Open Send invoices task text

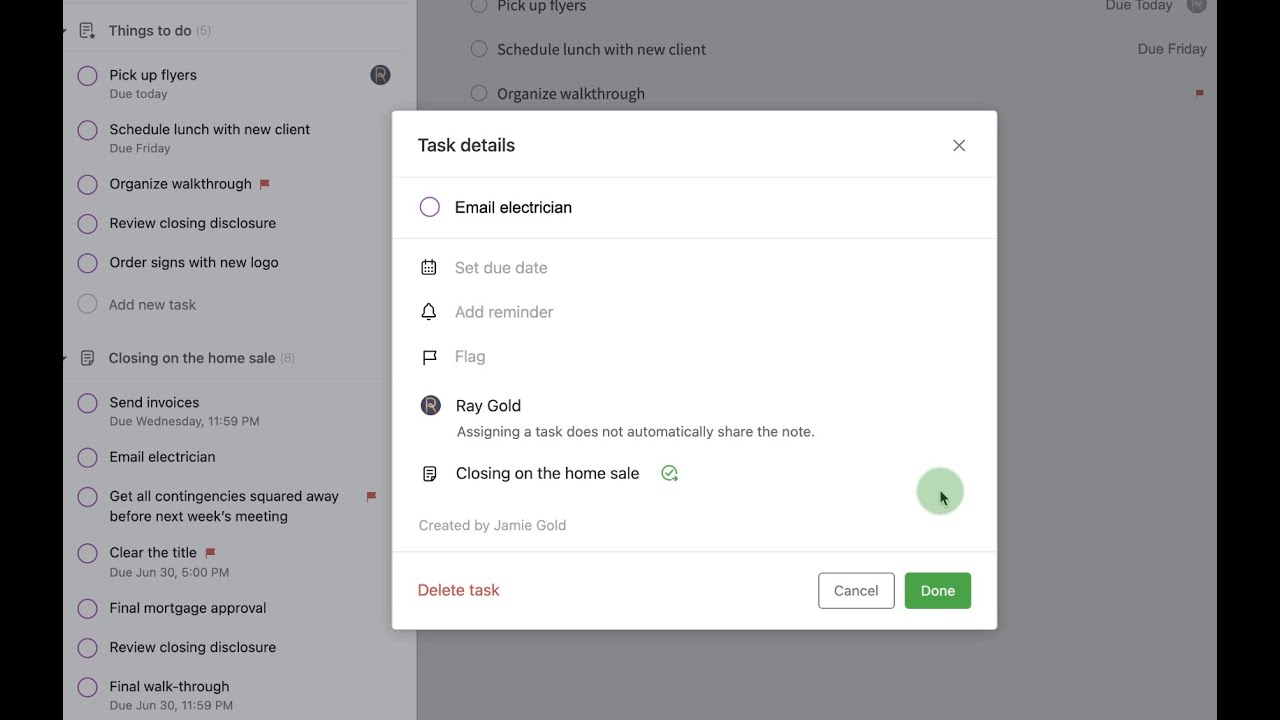point(154,402)
